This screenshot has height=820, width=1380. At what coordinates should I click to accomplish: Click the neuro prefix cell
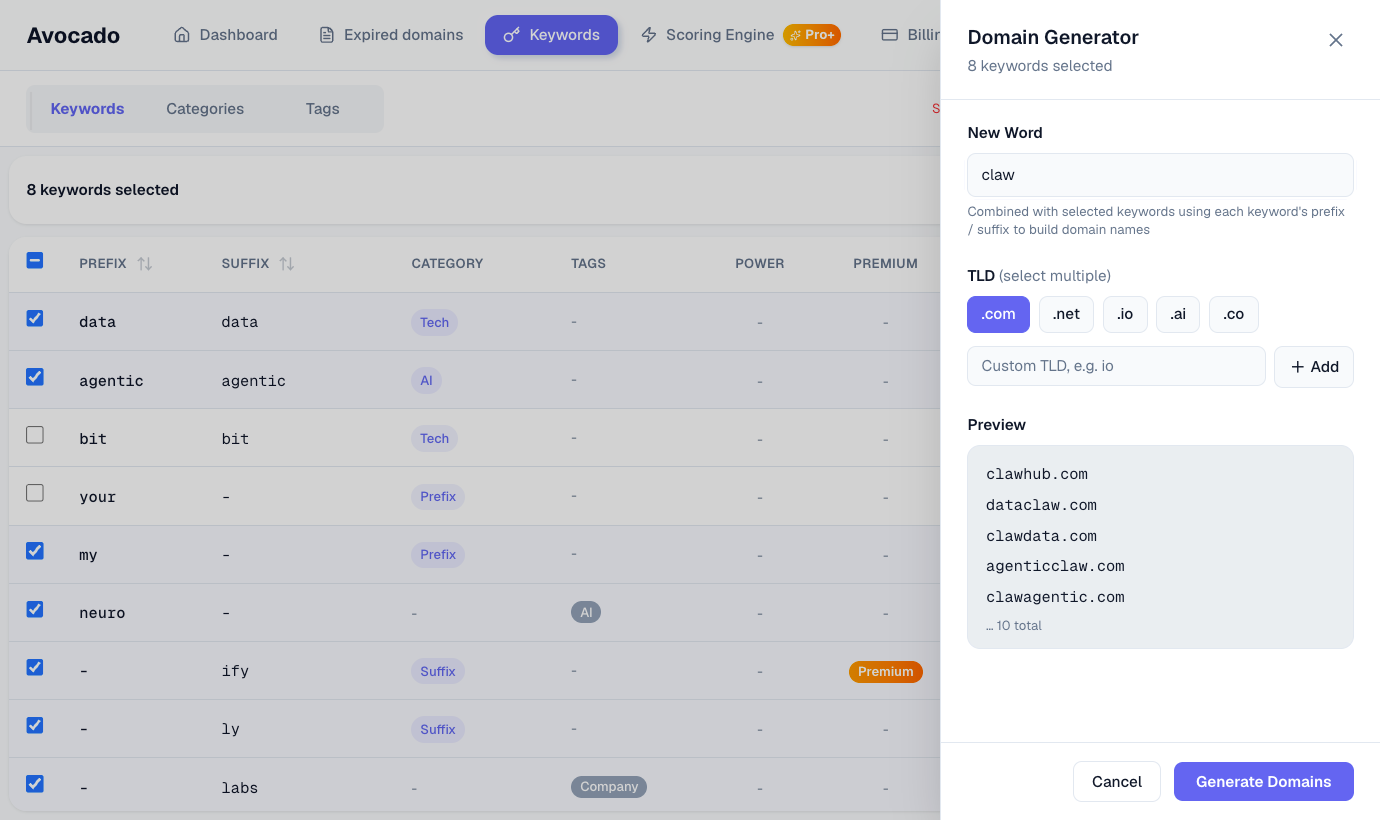click(102, 613)
